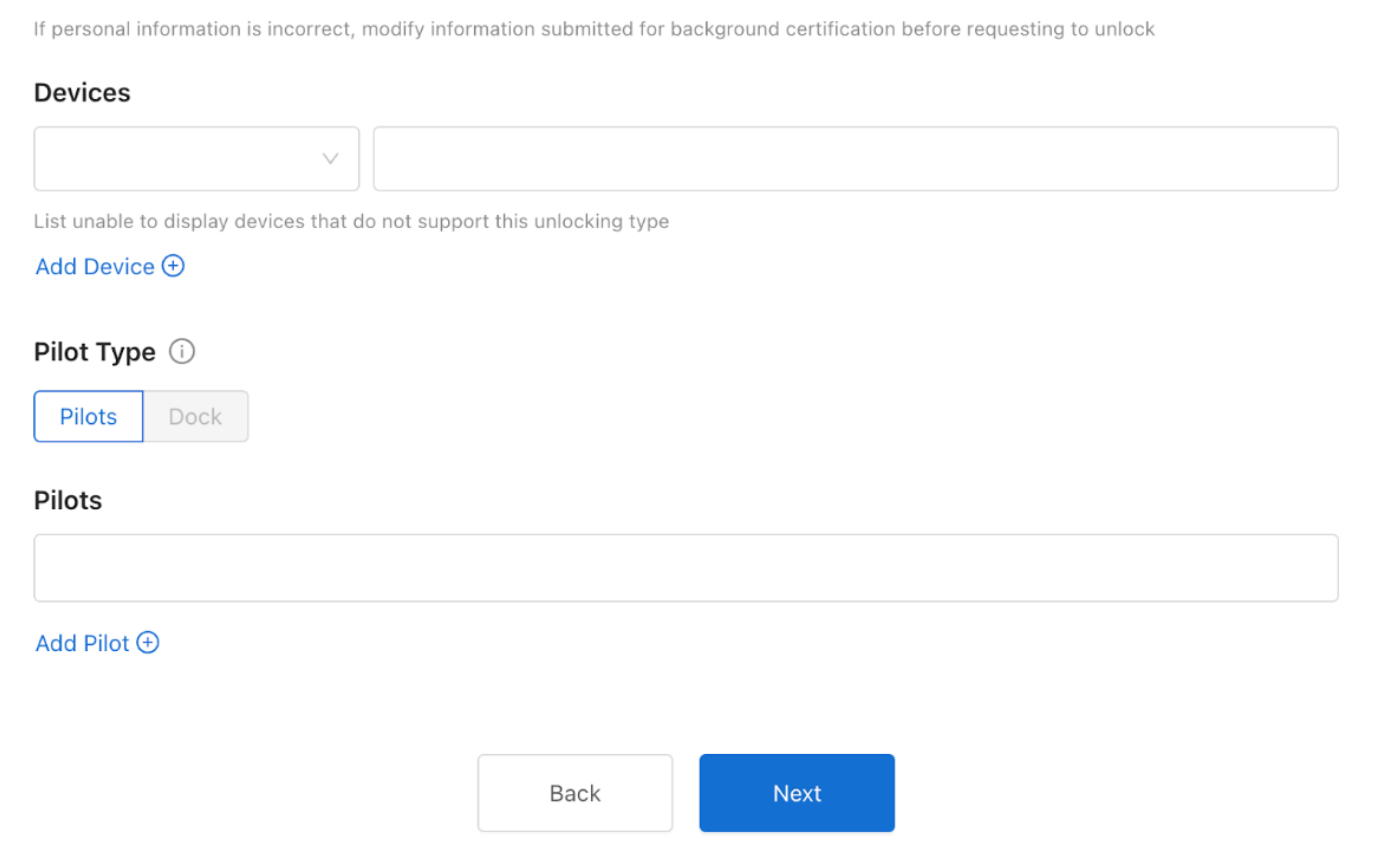
Task: Click the Pilots section heading above input
Action: click(68, 500)
